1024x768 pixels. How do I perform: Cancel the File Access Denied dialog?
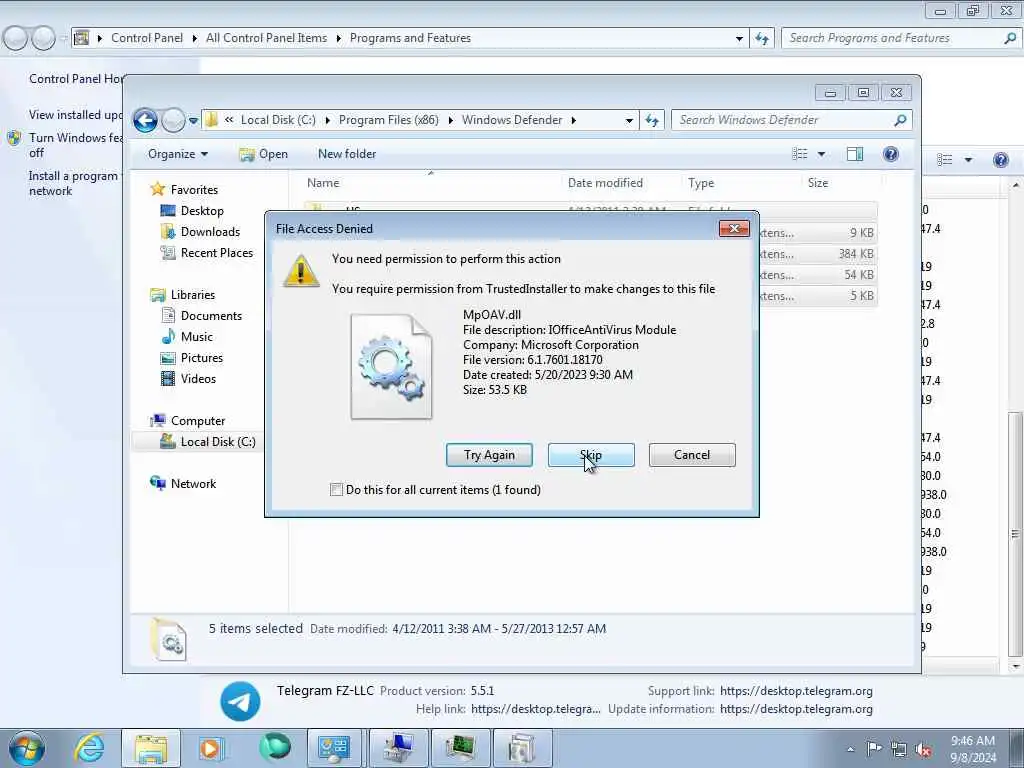pyautogui.click(x=692, y=455)
